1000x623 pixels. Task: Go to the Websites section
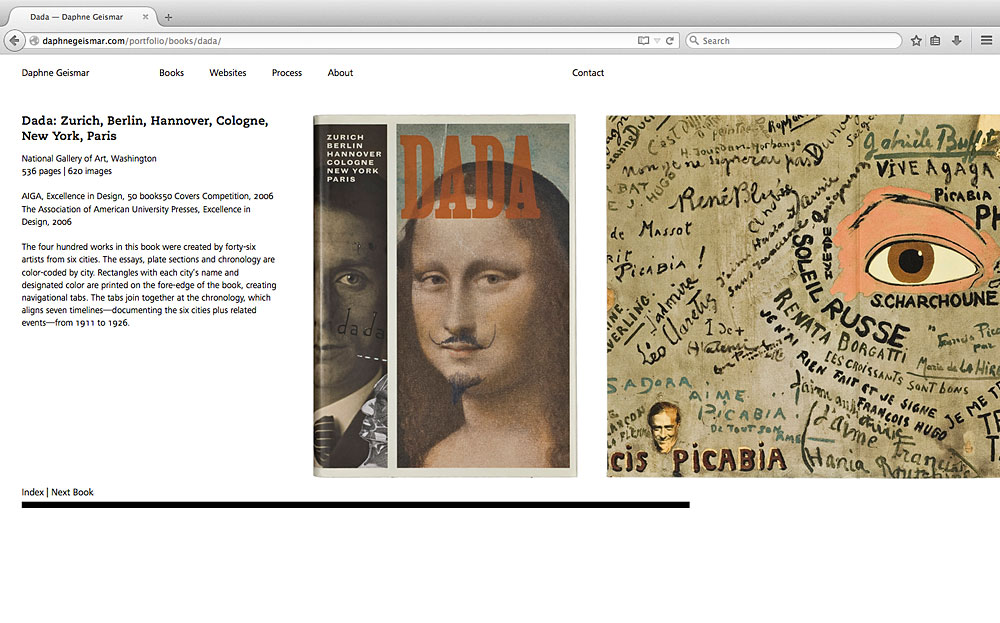(227, 73)
